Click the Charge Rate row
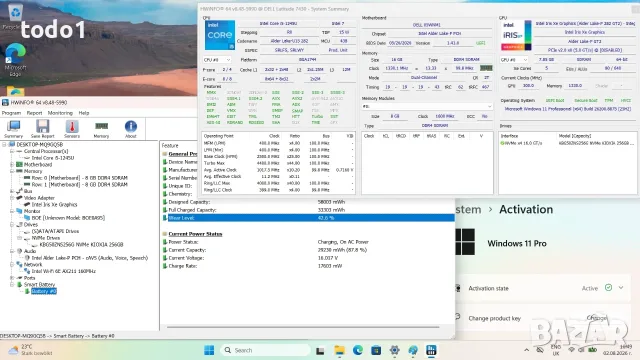640x360 pixels. pos(308,266)
